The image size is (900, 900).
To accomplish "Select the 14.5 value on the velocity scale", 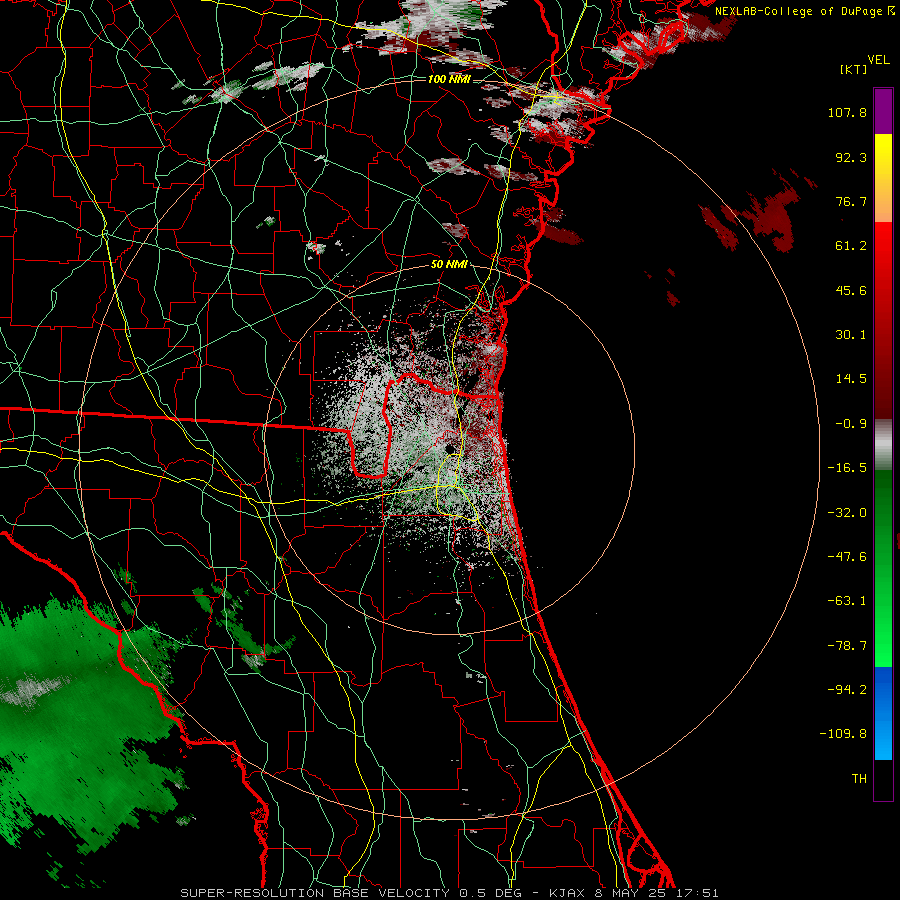I will (851, 379).
